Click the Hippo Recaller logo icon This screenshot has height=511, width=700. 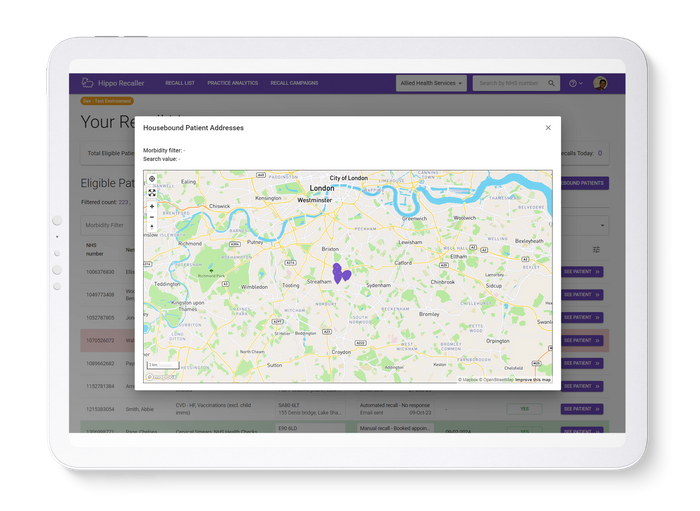tap(87, 83)
